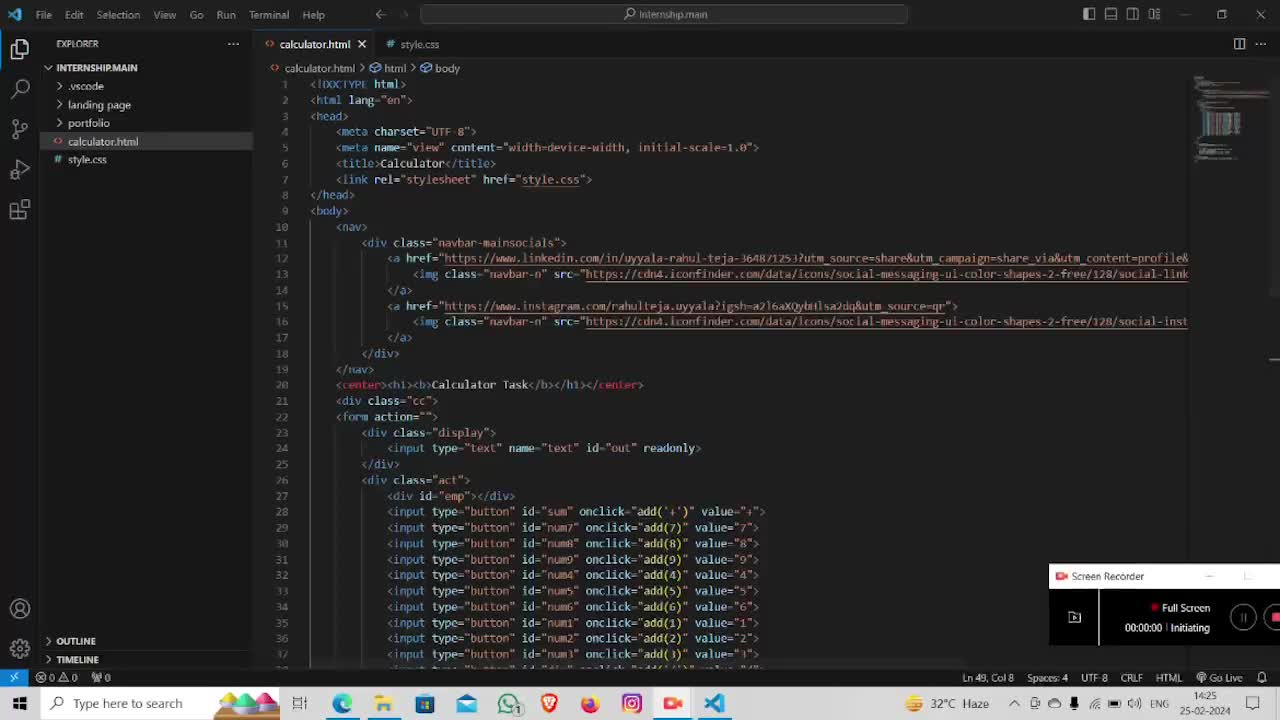Start Go Live server
Image resolution: width=1280 pixels, height=720 pixels.
[1219, 677]
